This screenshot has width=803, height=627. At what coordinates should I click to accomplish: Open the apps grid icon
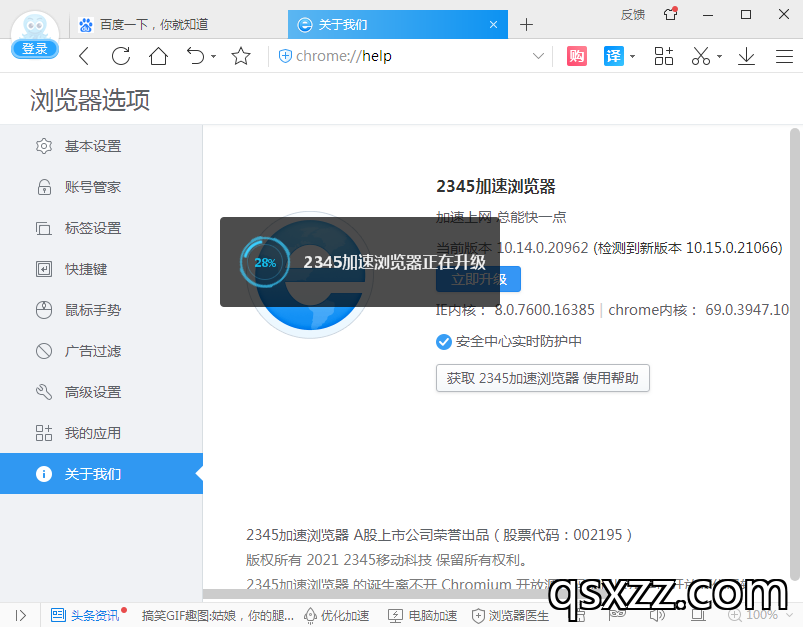click(x=664, y=56)
